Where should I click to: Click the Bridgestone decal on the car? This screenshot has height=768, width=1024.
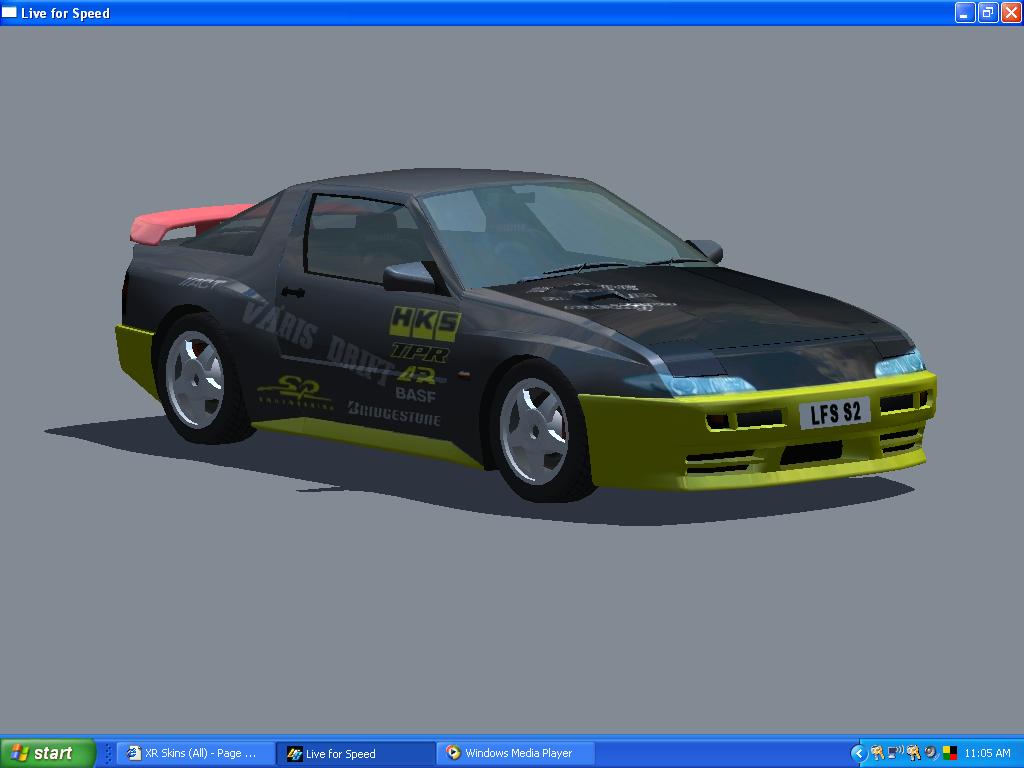click(x=394, y=413)
